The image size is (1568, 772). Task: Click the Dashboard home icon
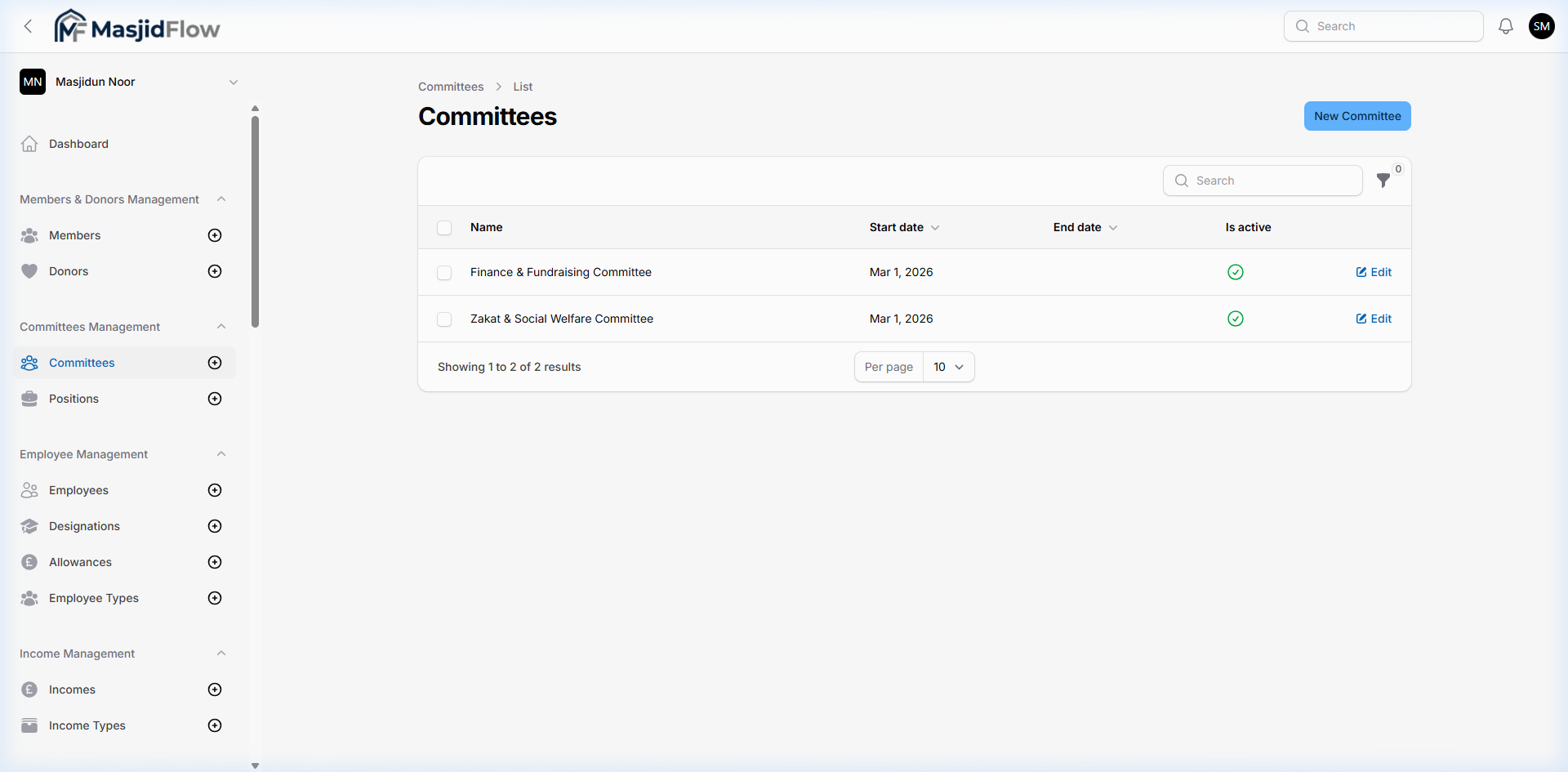29,143
